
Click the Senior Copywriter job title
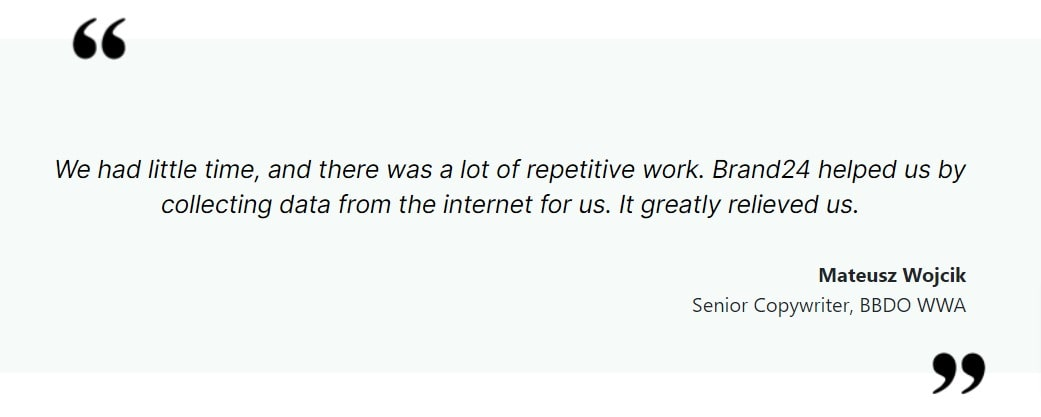coord(772,306)
